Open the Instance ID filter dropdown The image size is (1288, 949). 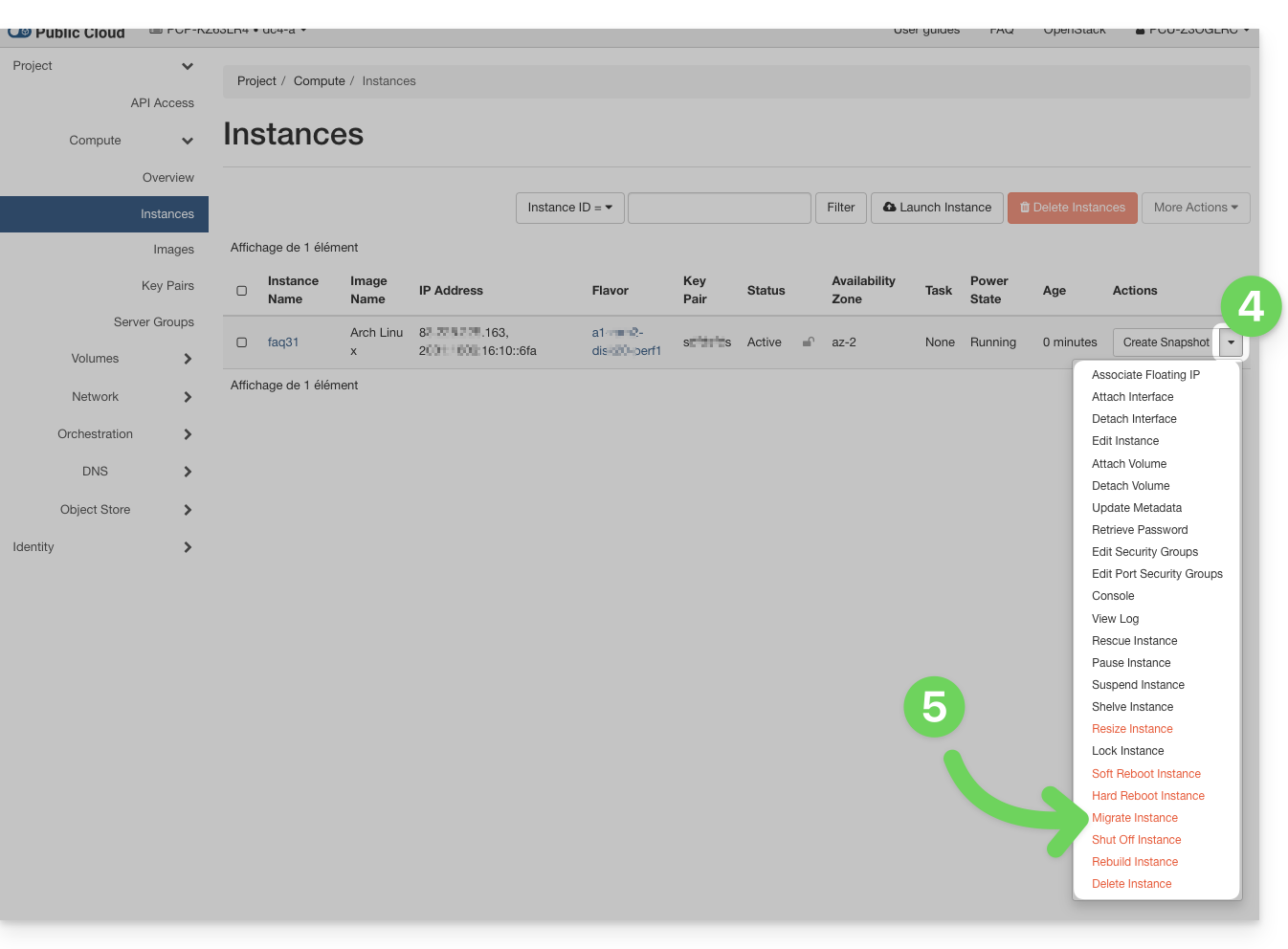tap(569, 208)
